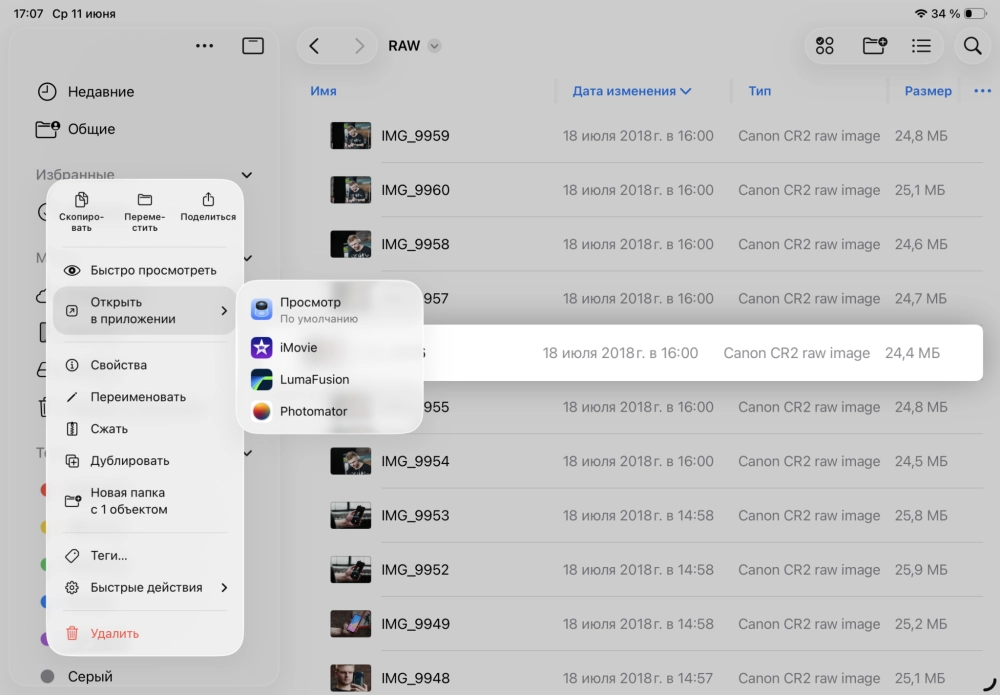This screenshot has width=1000, height=695.
Task: Collapse the Favorites section chevron
Action: click(247, 175)
